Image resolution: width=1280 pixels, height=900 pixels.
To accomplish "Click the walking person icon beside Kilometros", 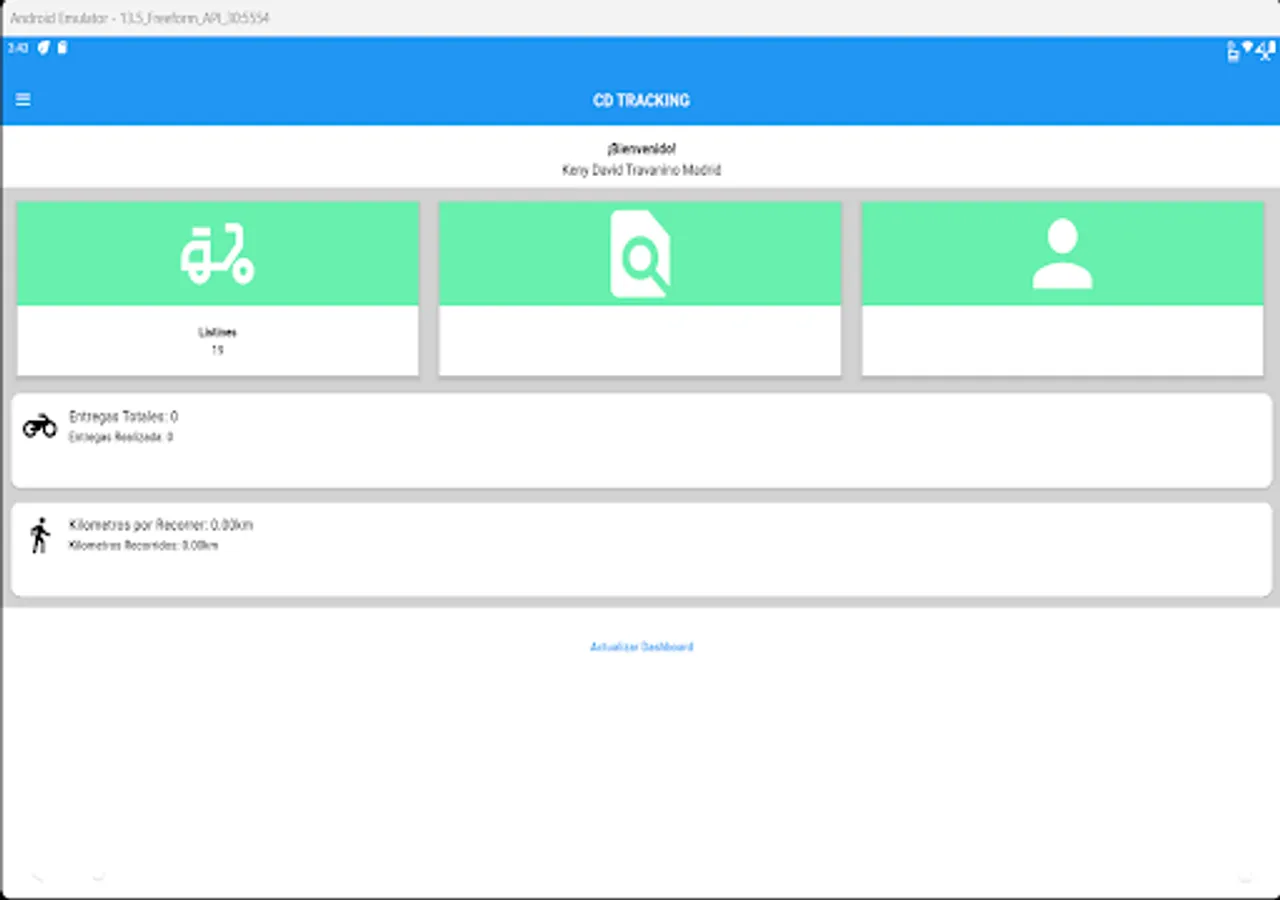I will click(39, 536).
